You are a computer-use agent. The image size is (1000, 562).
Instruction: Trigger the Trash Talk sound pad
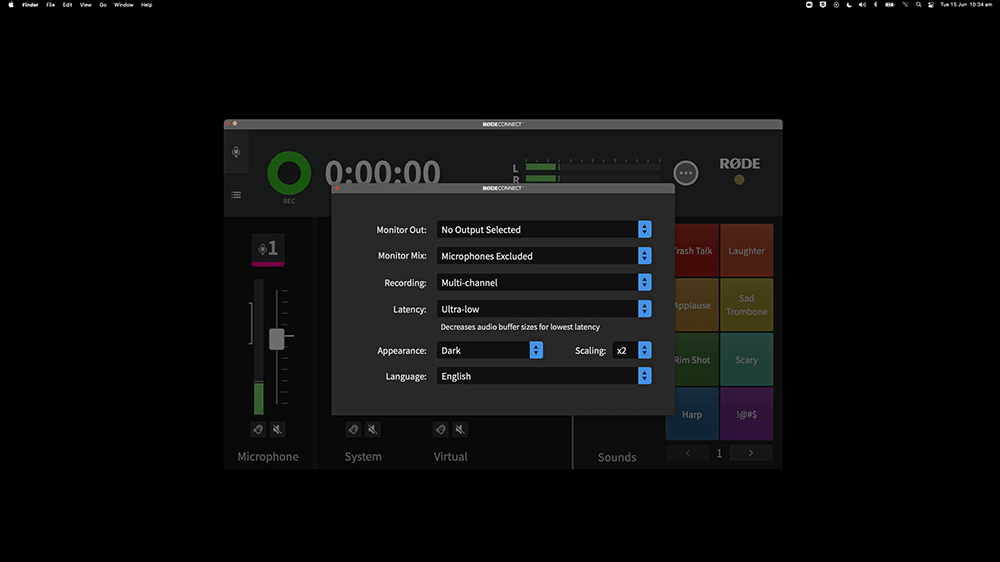pyautogui.click(x=696, y=251)
